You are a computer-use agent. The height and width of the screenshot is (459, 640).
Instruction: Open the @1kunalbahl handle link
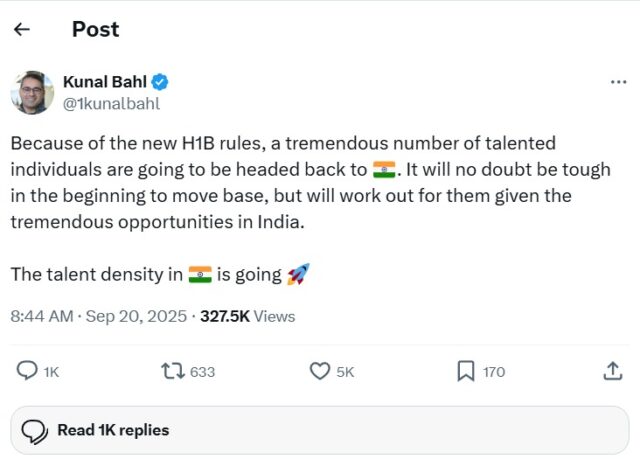111,102
